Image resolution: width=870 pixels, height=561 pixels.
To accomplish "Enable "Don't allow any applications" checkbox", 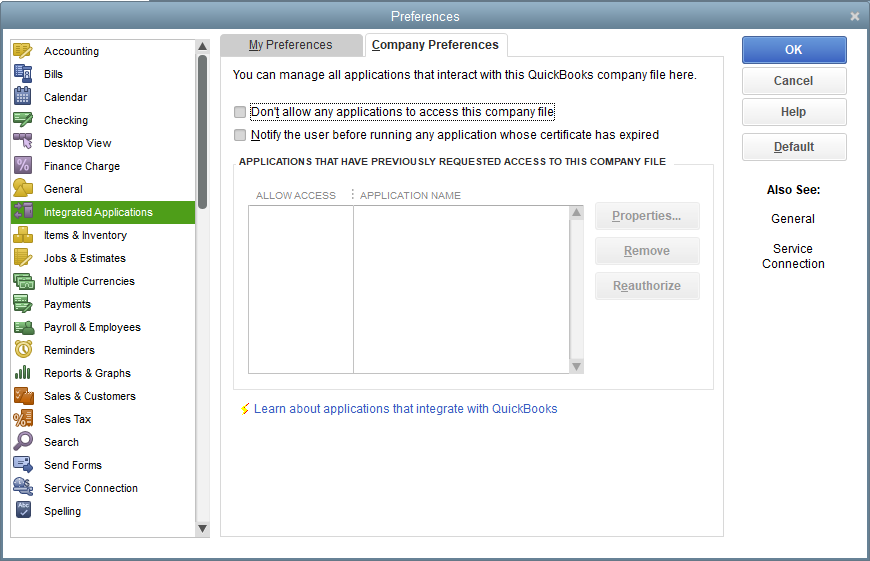I will (x=240, y=112).
